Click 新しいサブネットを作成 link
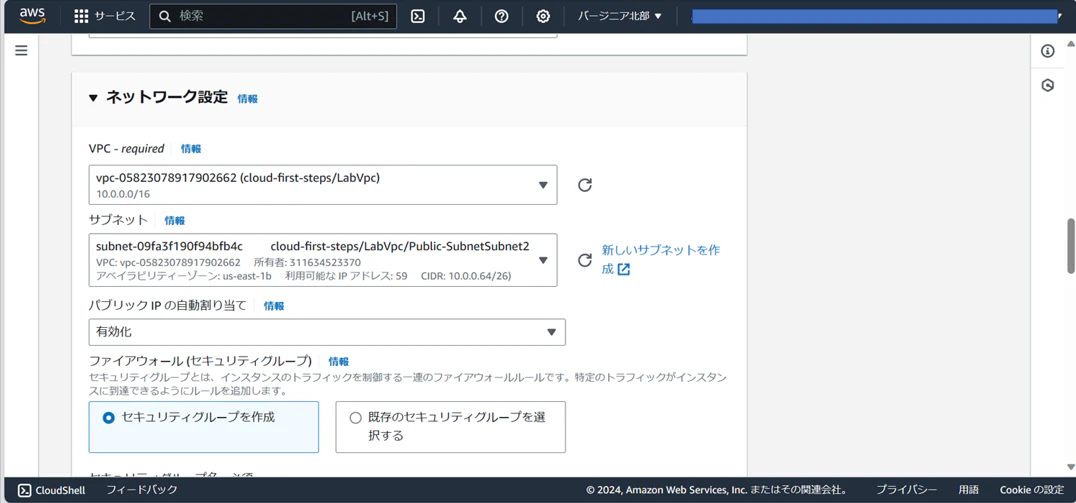 [x=660, y=259]
